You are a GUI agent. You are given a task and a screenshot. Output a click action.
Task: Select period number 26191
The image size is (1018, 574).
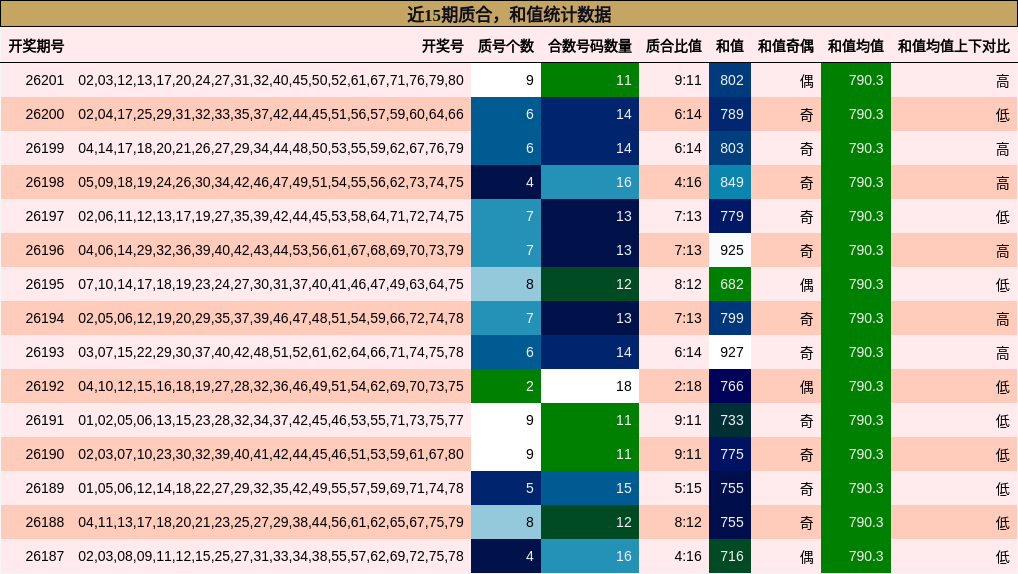45,420
